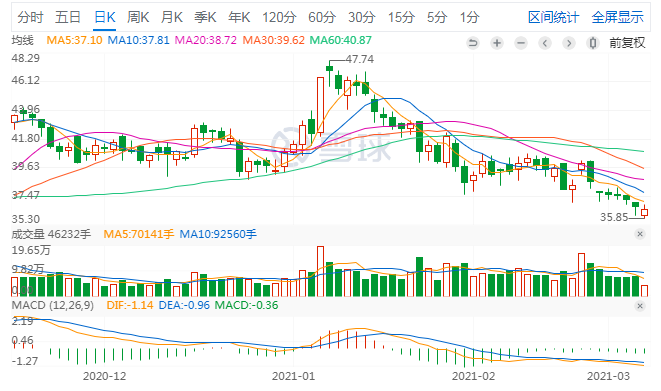Shift chart right with right arrow icon
The height and width of the screenshot is (391, 661).
(569, 43)
